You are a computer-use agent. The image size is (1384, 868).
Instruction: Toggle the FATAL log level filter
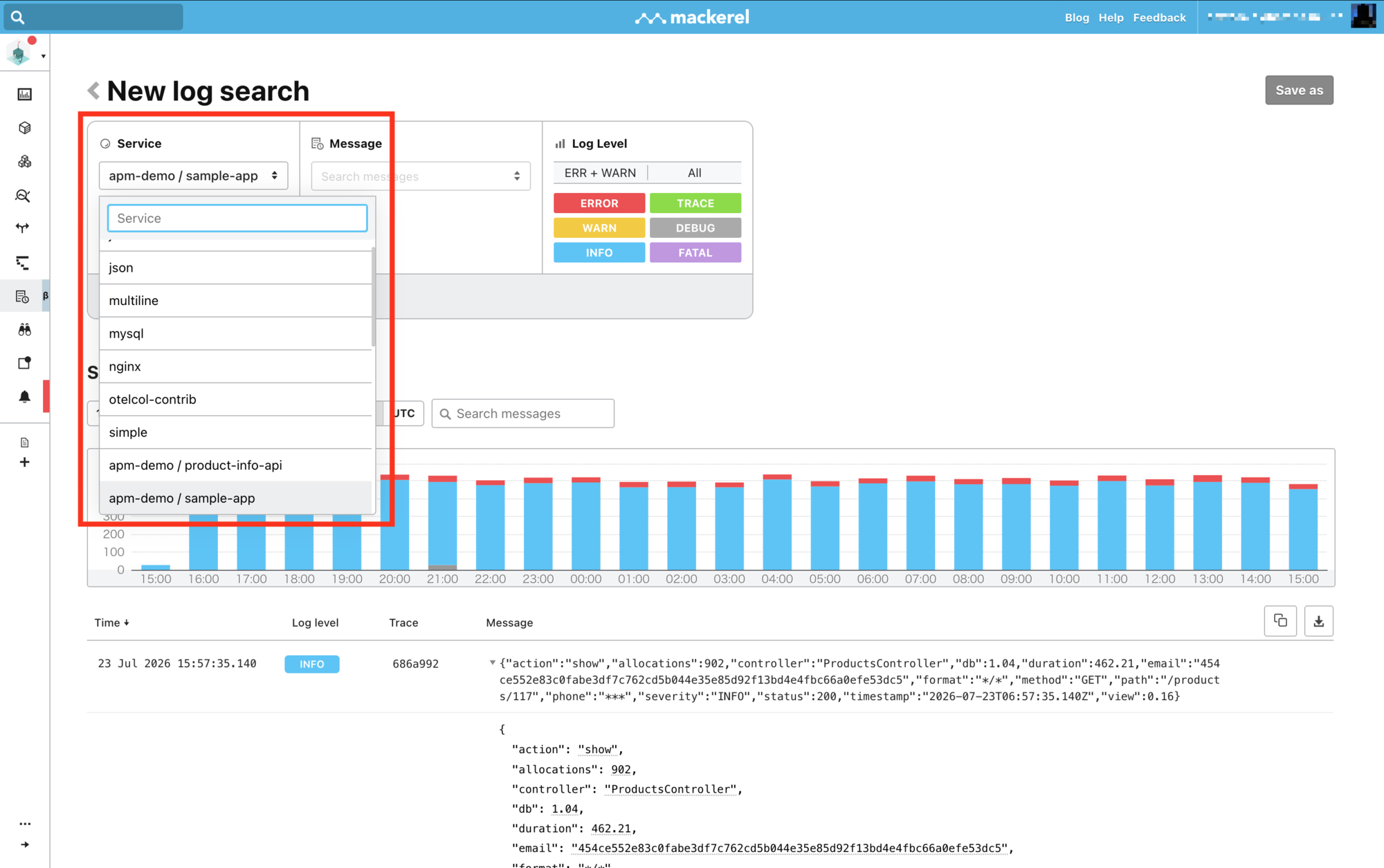pos(695,253)
